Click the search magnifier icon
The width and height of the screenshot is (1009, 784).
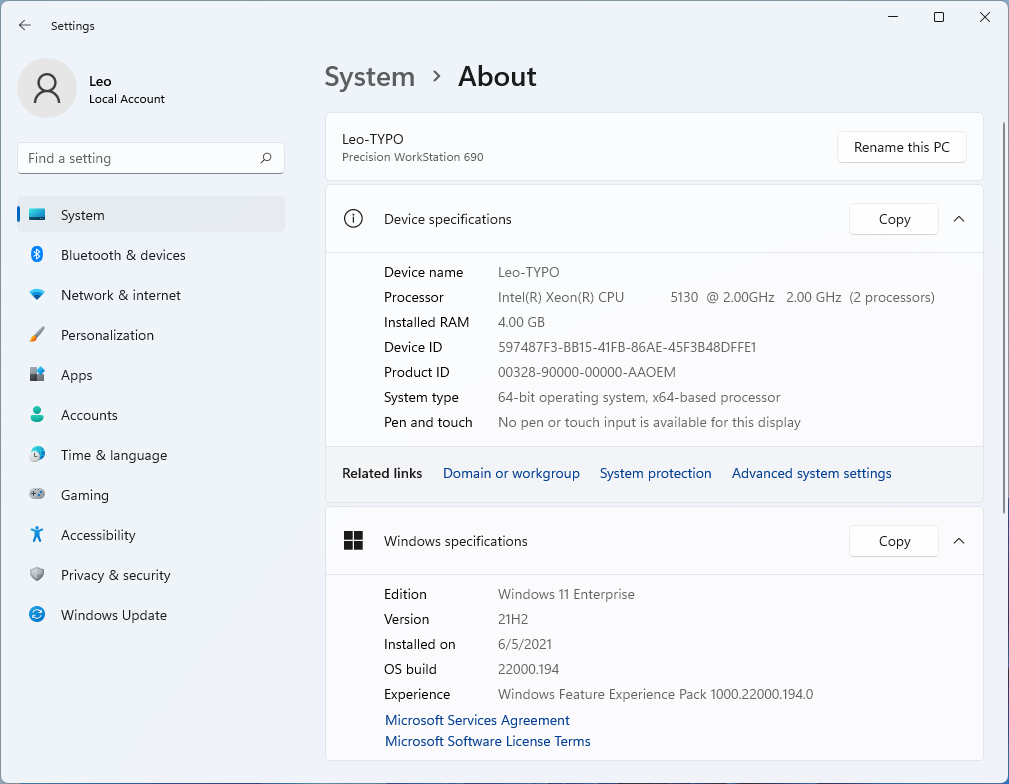click(x=266, y=158)
